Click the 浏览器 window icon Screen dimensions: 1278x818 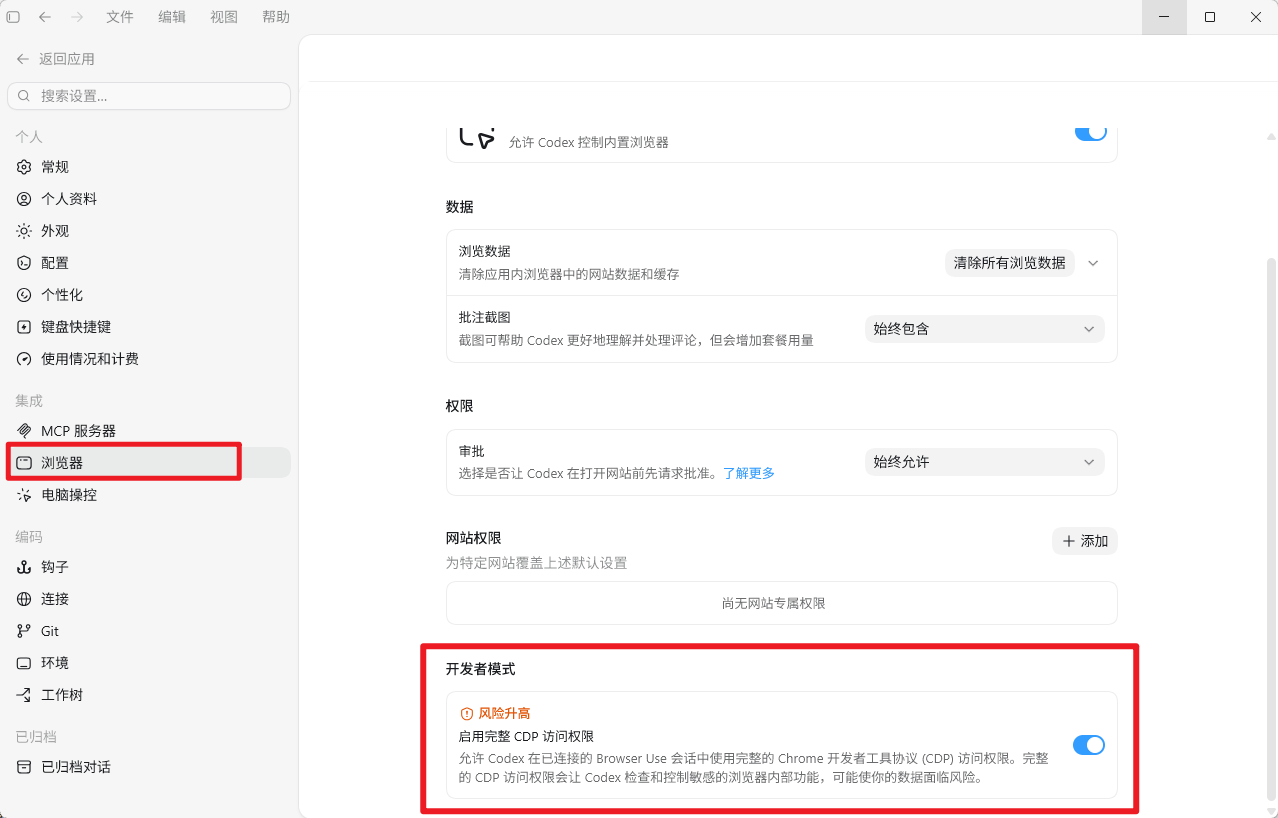[x=24, y=463]
